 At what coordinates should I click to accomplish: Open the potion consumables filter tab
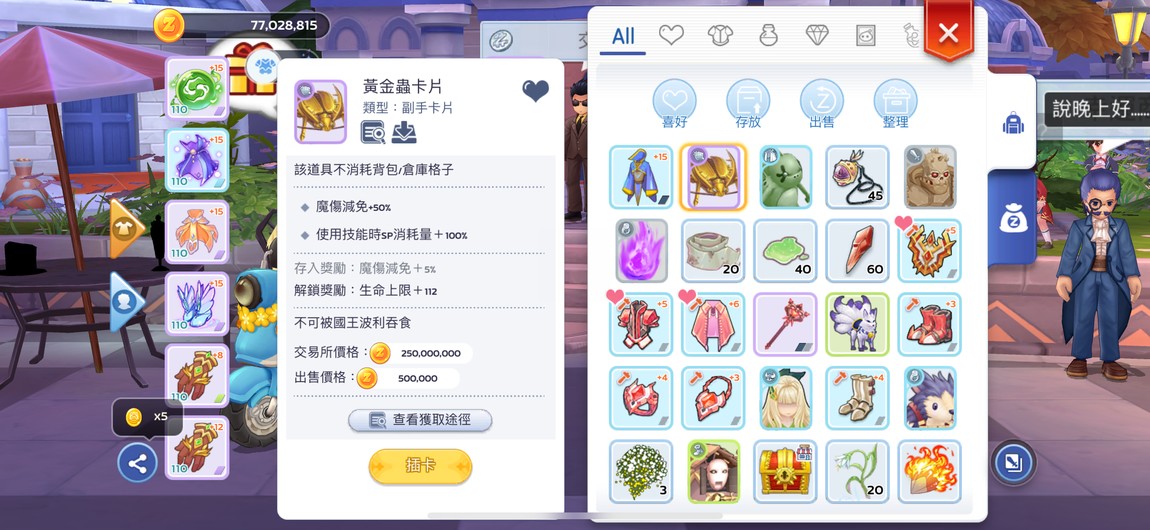(768, 34)
